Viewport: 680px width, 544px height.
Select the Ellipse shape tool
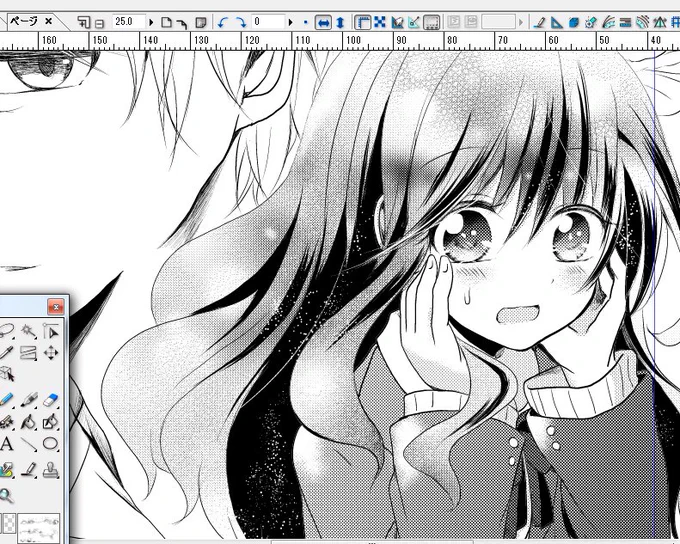pos(51,444)
